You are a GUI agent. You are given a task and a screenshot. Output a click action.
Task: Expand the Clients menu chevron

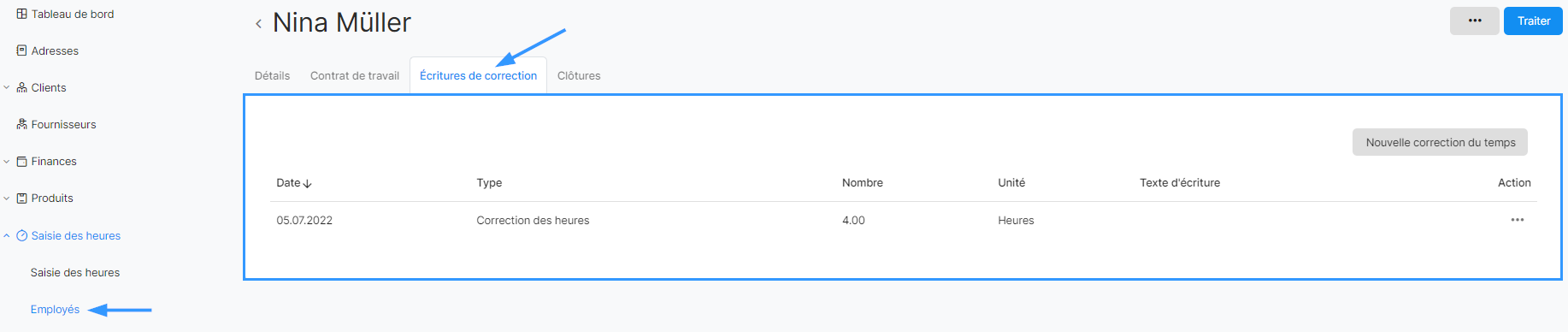pyautogui.click(x=7, y=87)
